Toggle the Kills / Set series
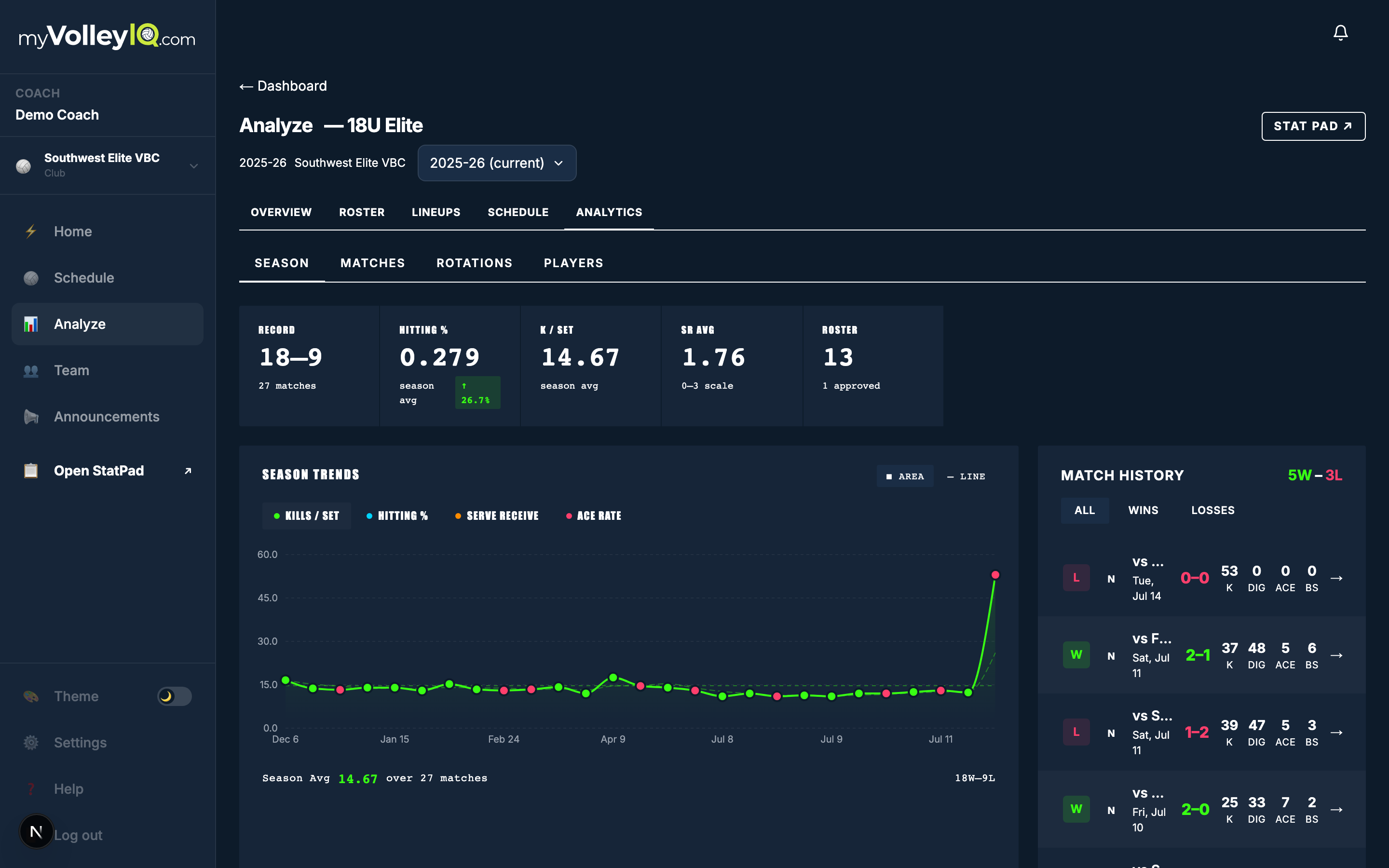 point(307,515)
